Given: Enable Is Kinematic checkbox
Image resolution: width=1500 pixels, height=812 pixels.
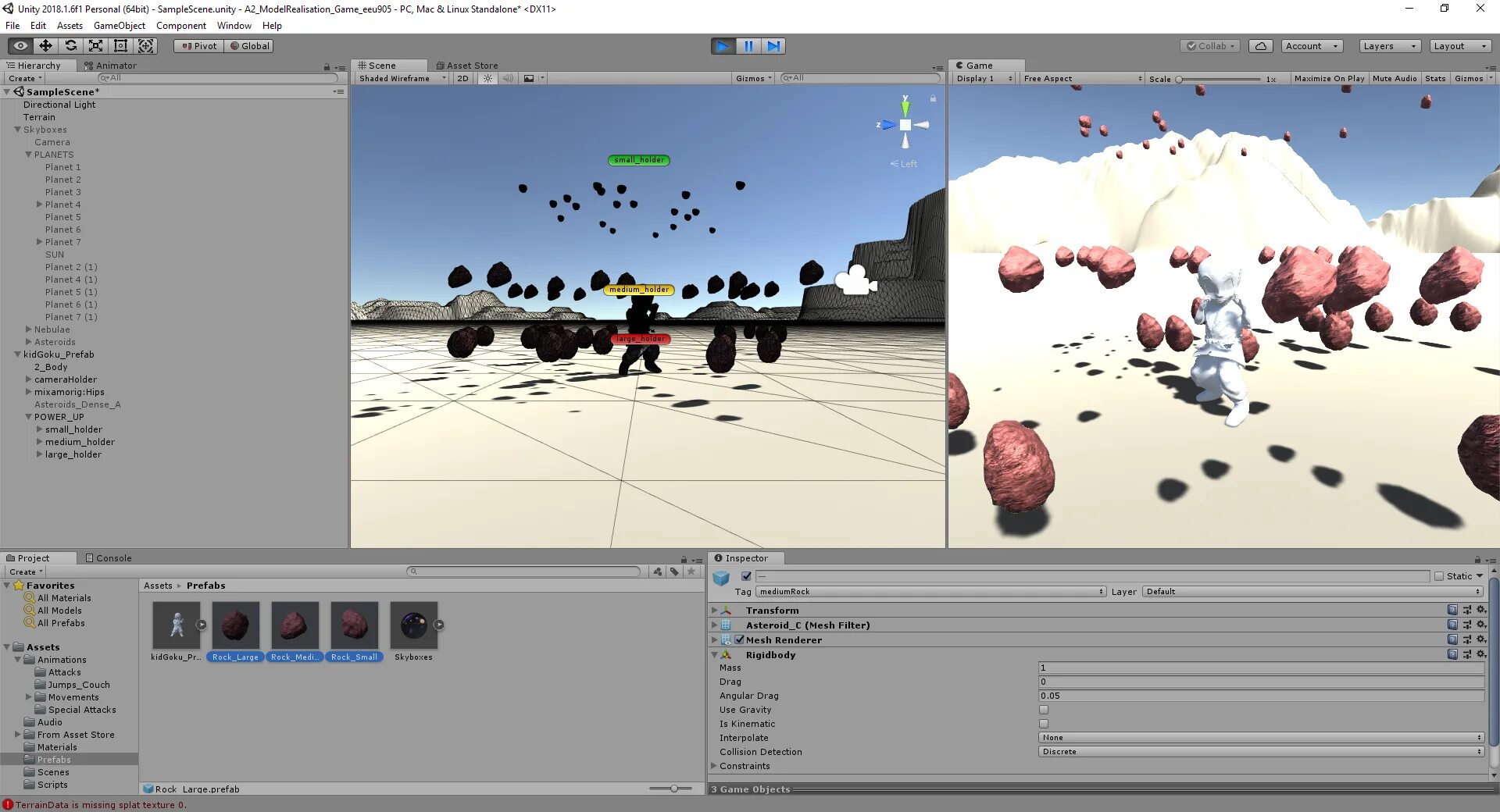Looking at the screenshot, I should click(1044, 724).
